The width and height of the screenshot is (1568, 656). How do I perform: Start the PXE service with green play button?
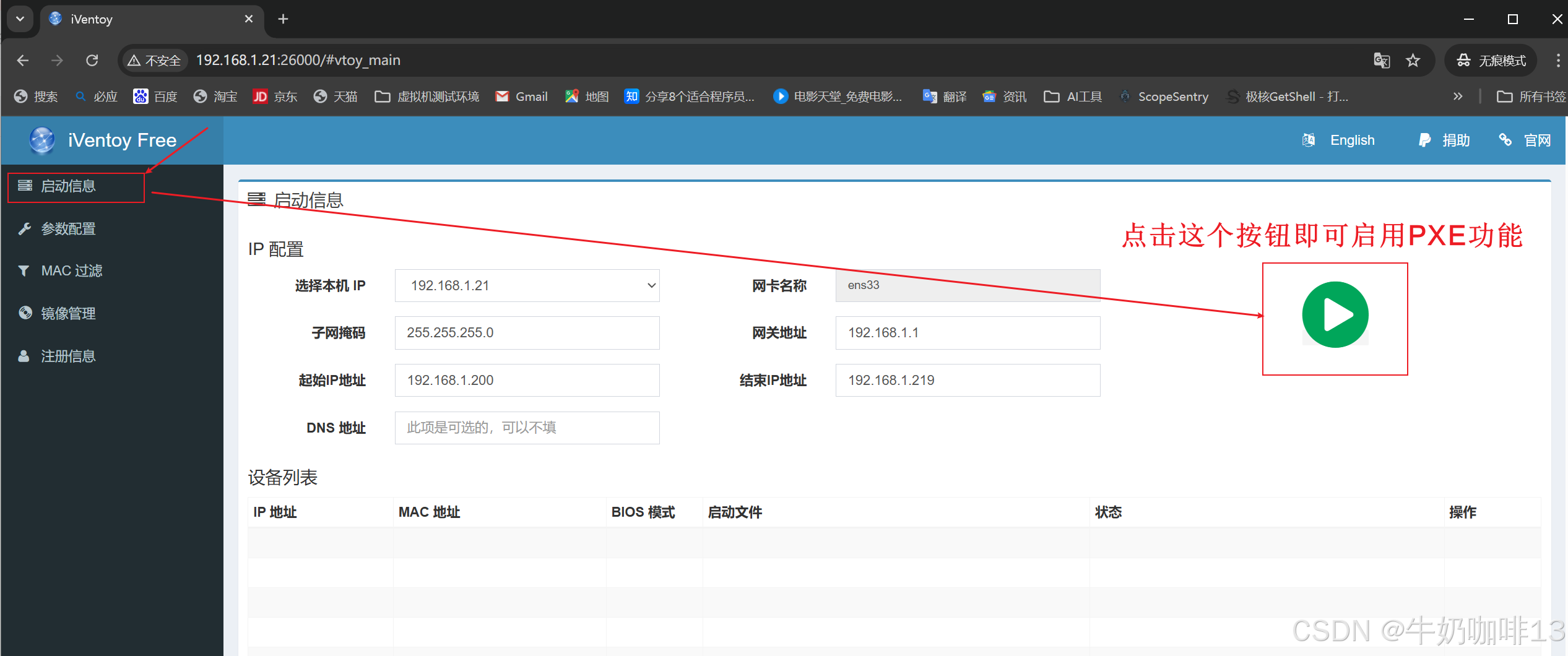coord(1335,315)
